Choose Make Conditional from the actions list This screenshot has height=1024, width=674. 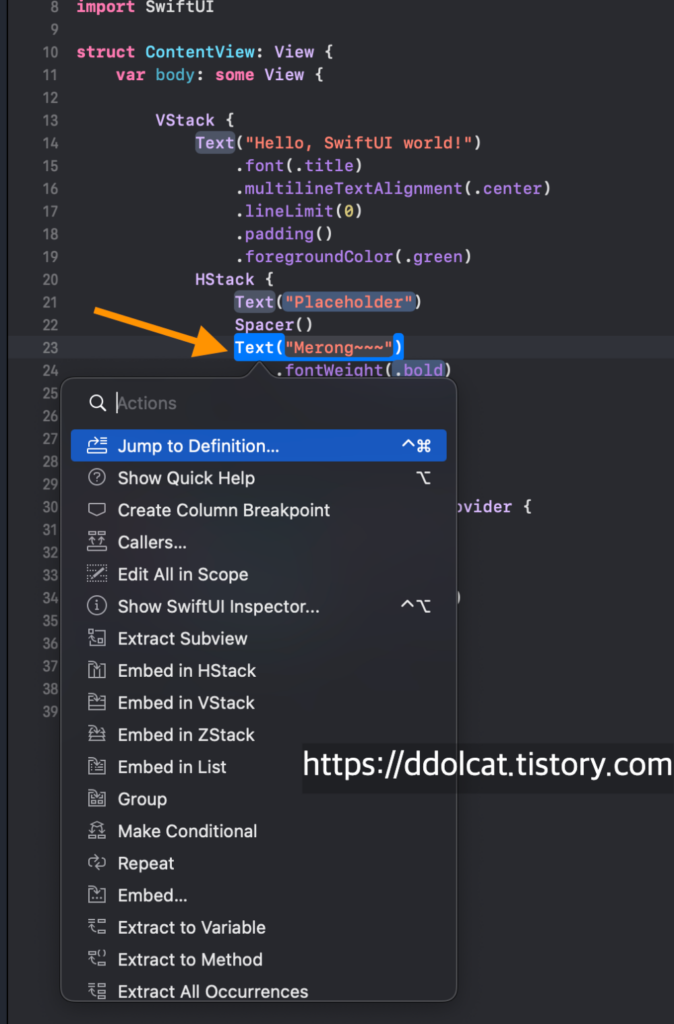tap(187, 831)
